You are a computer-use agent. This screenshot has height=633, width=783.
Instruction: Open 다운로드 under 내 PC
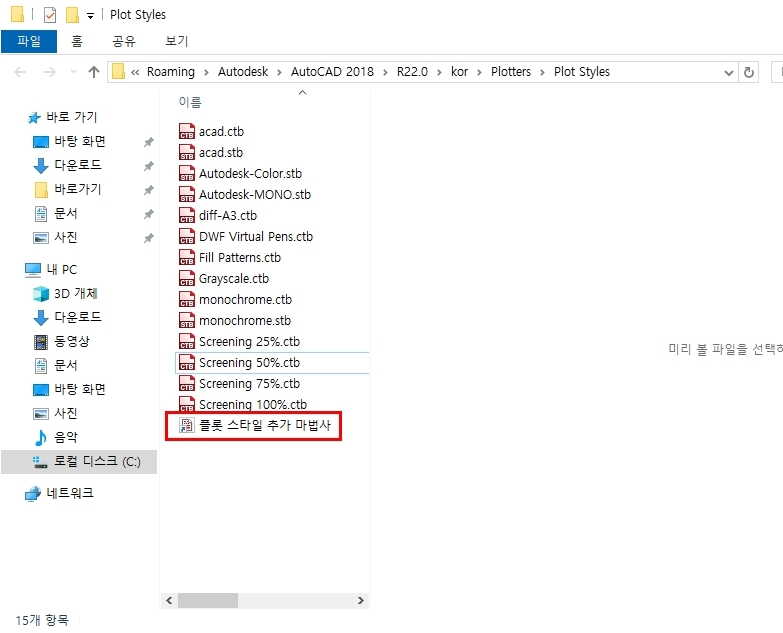click(x=67, y=316)
